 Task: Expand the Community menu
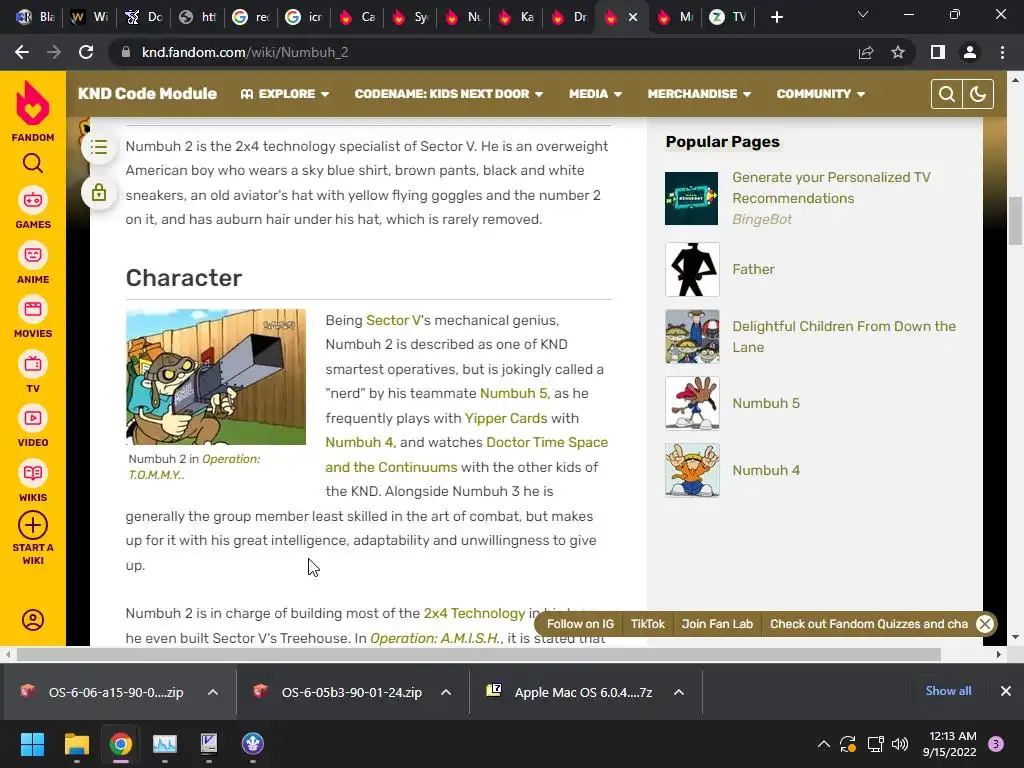pos(820,94)
